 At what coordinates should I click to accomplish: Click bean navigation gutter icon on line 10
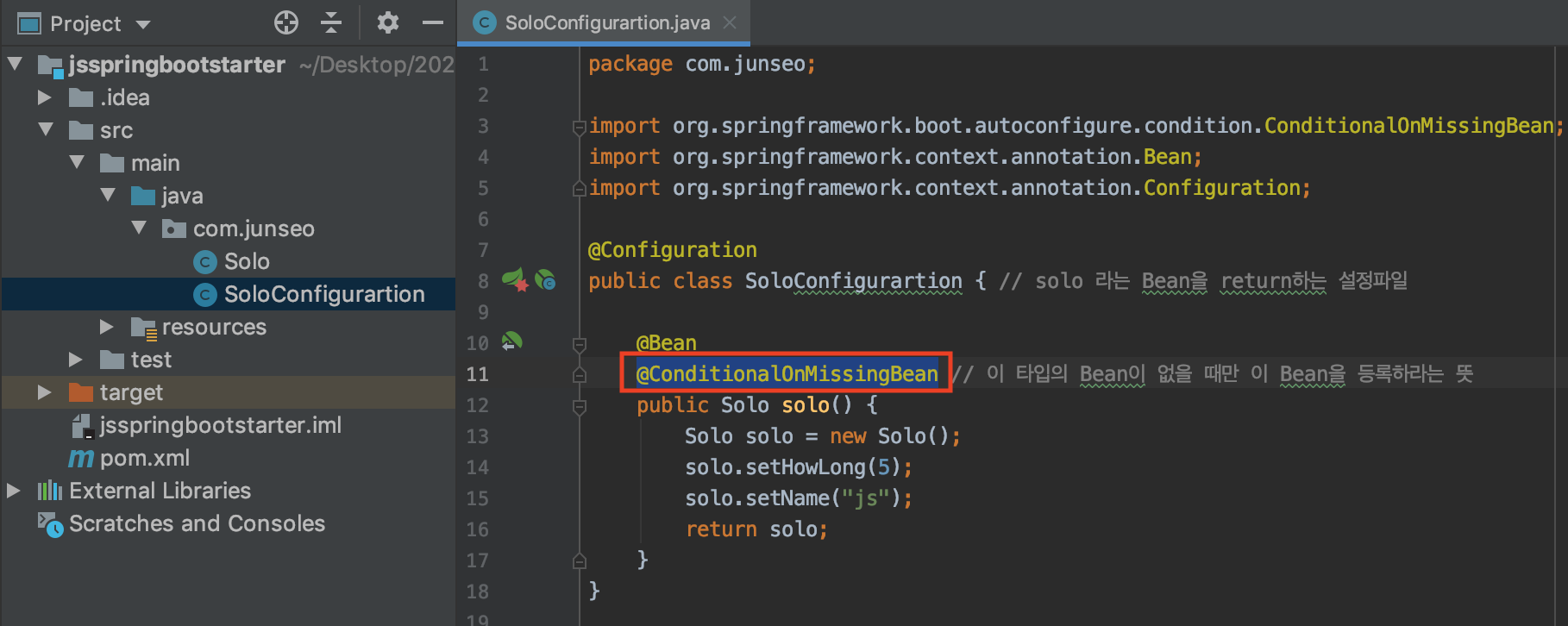click(512, 341)
